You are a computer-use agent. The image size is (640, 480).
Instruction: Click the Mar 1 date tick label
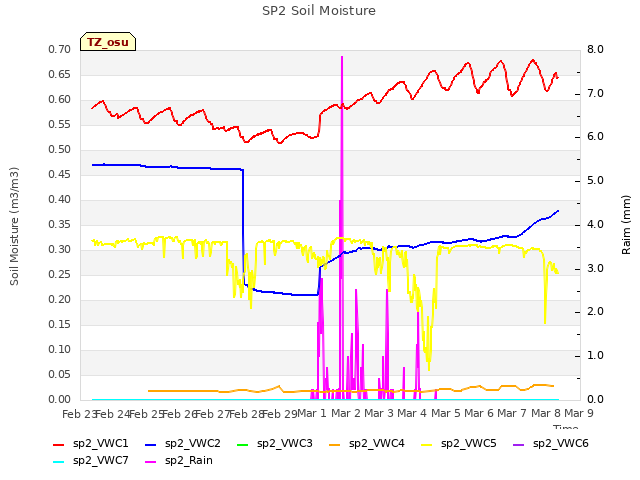pos(312,413)
